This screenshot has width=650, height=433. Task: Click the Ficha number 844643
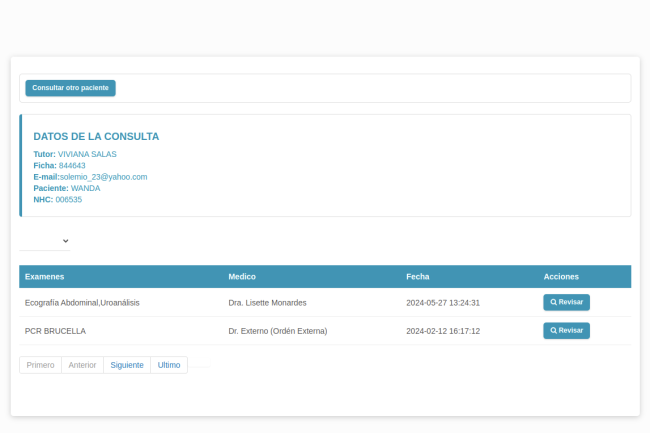[x=72, y=166]
